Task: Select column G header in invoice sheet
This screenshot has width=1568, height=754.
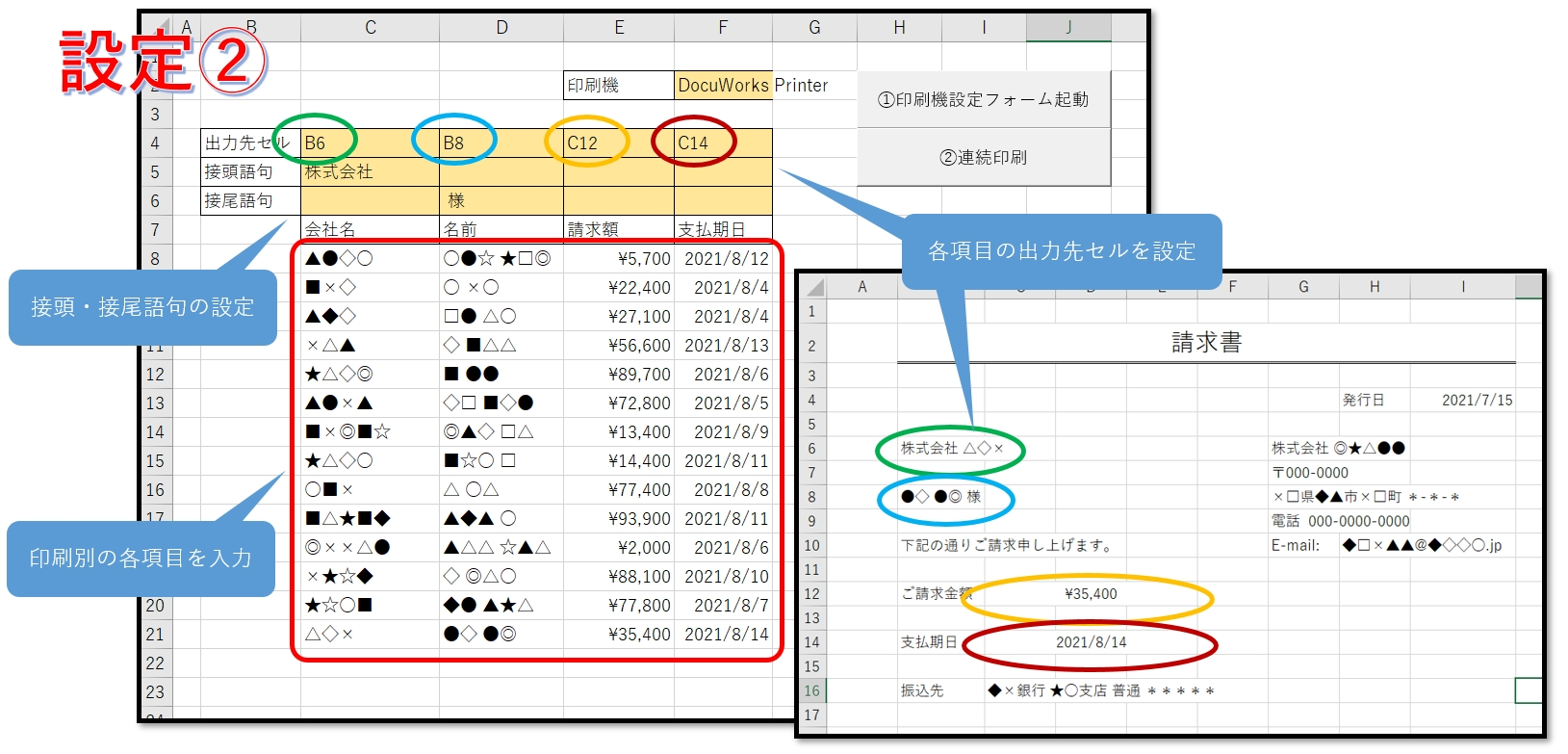Action: [1303, 287]
